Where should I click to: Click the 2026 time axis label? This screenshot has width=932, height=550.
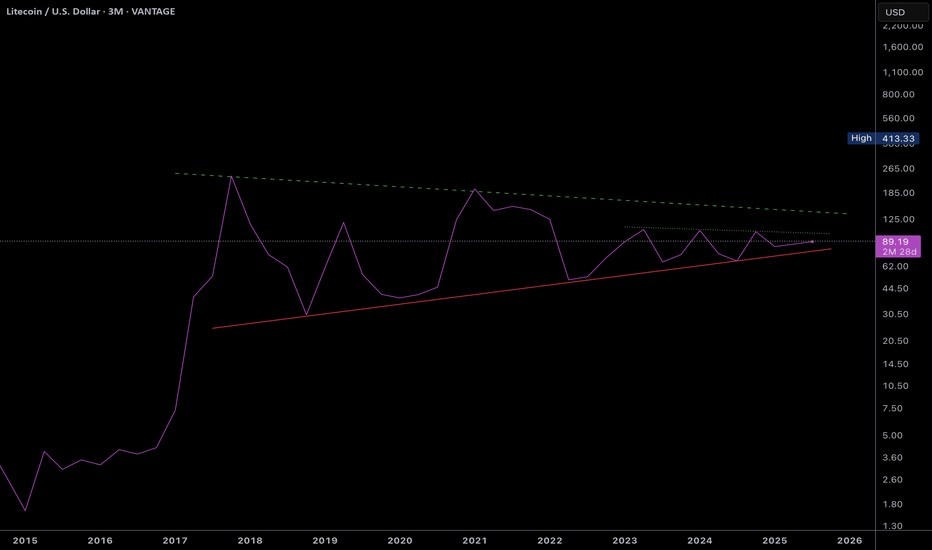849,540
